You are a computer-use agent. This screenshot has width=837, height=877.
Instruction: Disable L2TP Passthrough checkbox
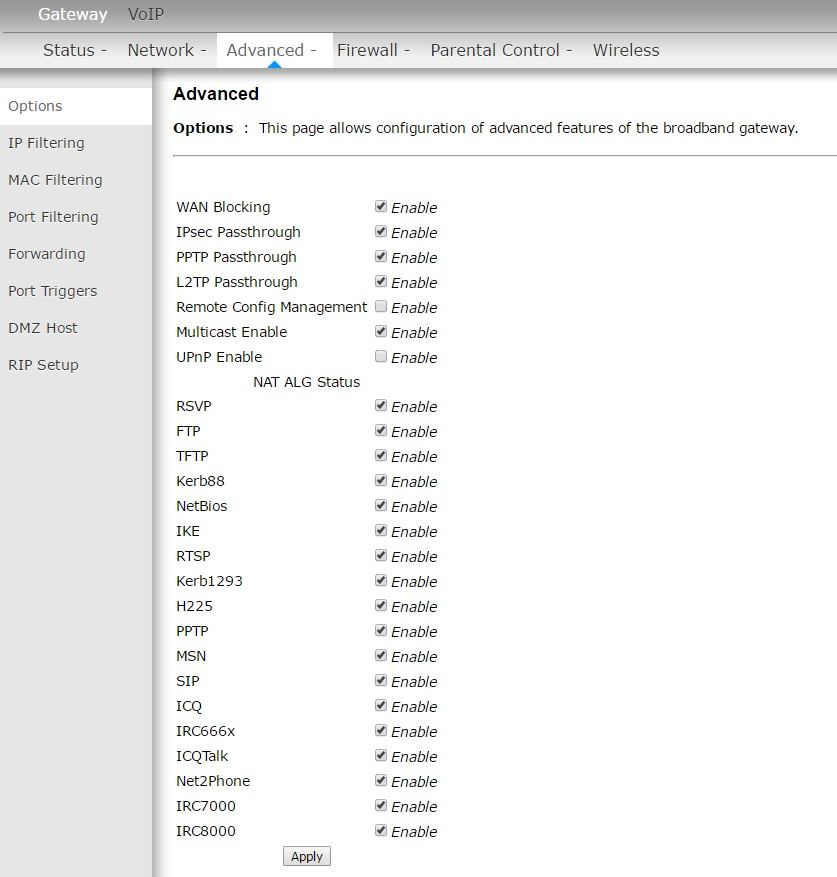(x=381, y=281)
